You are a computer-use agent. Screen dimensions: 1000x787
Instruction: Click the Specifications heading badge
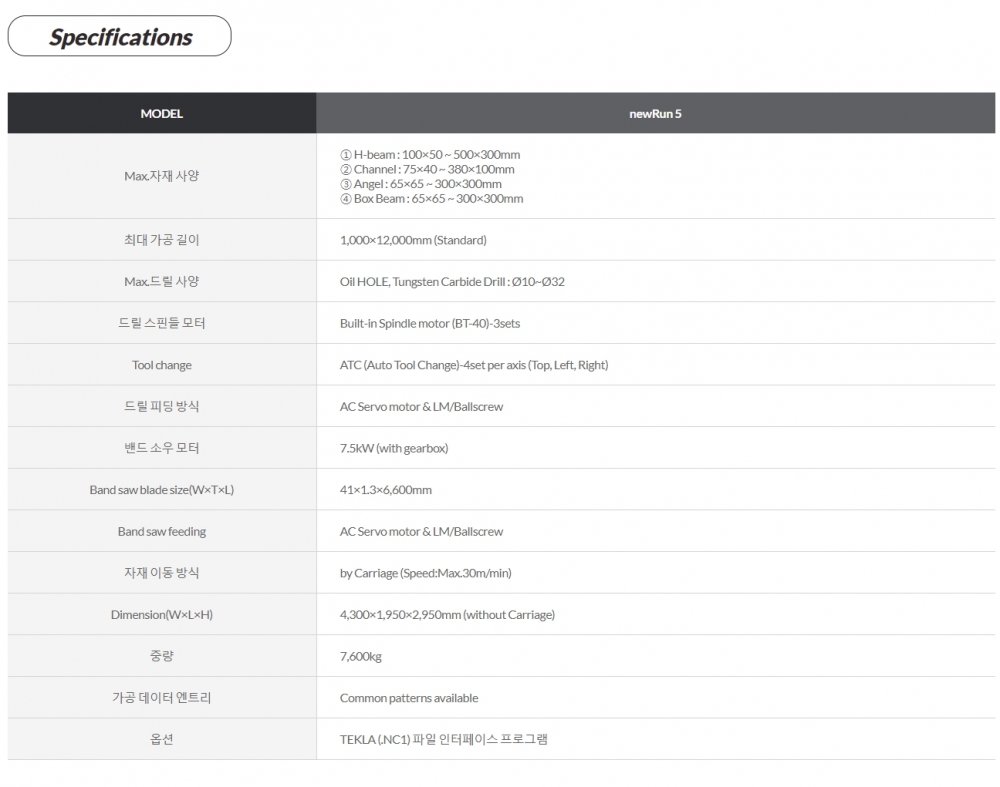pos(120,37)
